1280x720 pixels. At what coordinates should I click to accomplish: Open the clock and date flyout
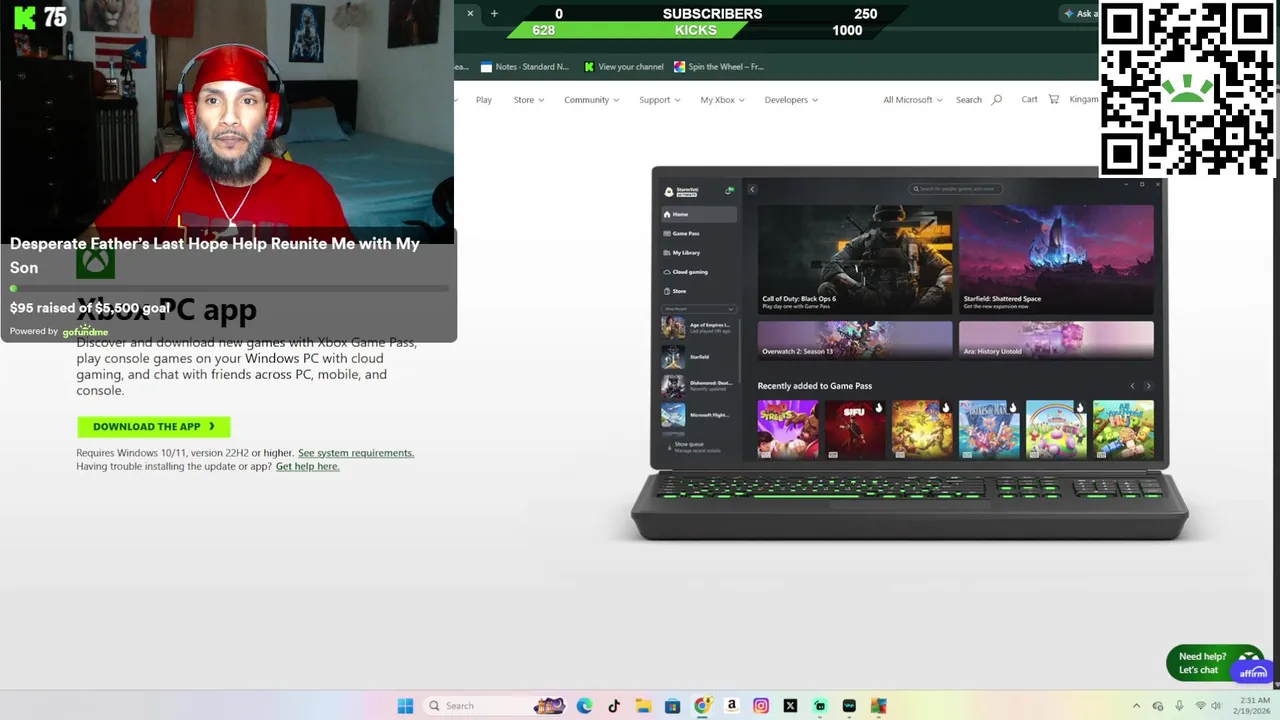pos(1254,706)
